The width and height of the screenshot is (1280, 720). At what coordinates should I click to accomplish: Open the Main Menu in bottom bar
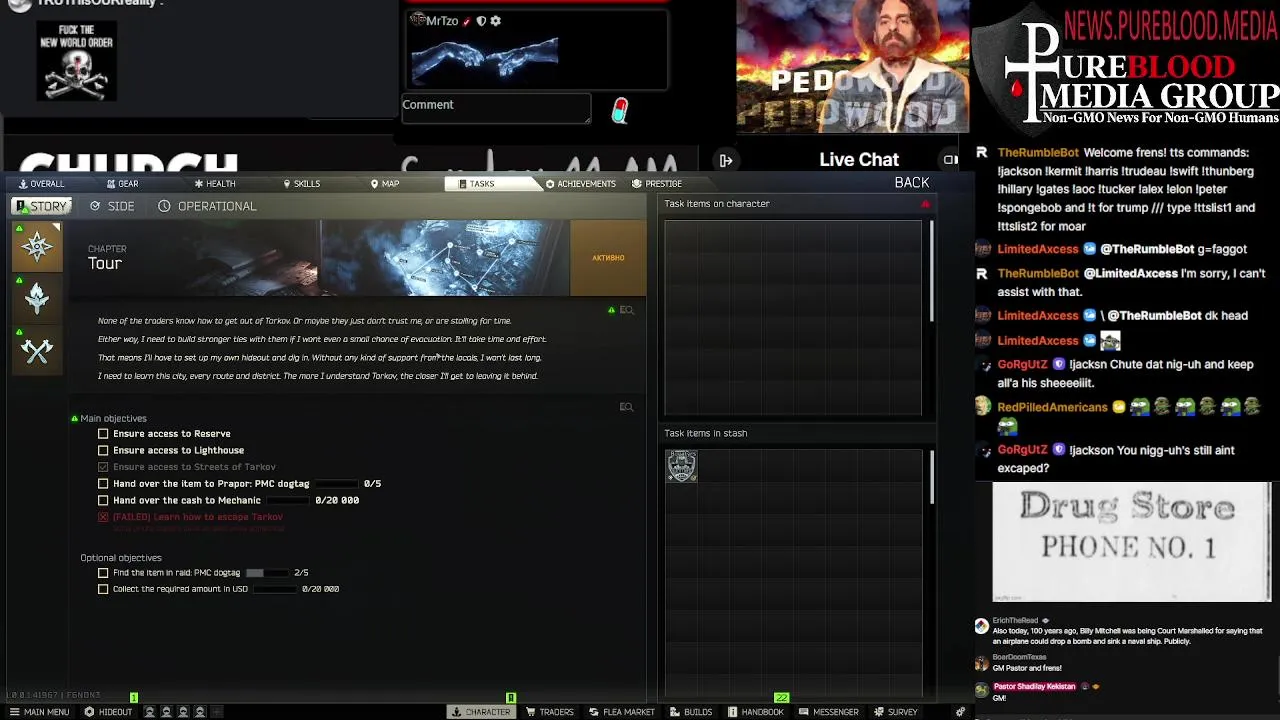pyautogui.click(x=39, y=712)
